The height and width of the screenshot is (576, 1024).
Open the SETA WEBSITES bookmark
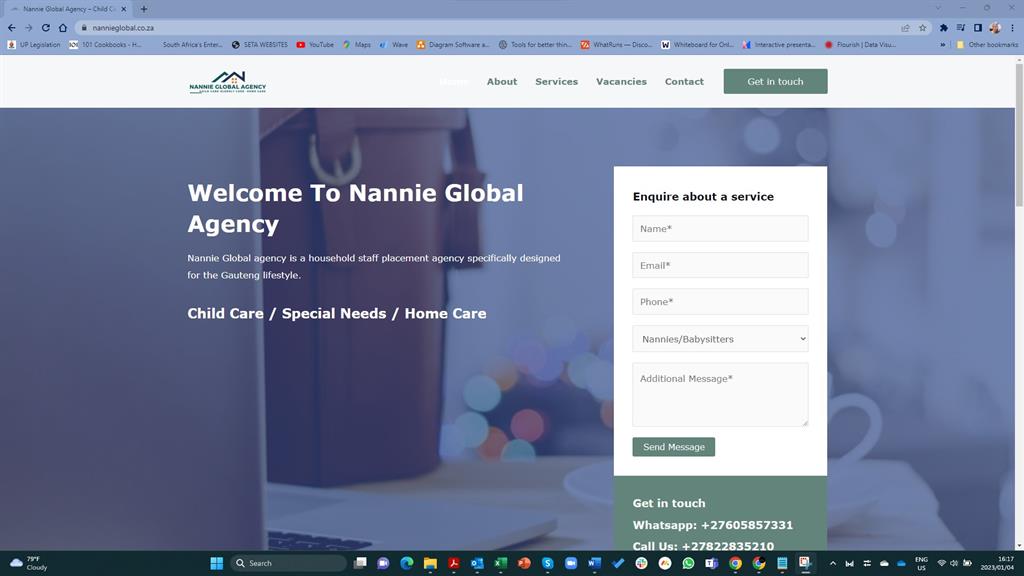point(260,44)
